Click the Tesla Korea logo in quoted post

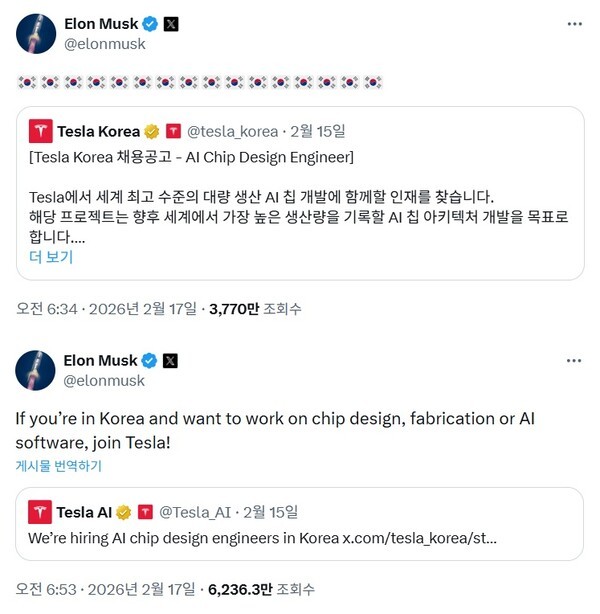(x=40, y=130)
